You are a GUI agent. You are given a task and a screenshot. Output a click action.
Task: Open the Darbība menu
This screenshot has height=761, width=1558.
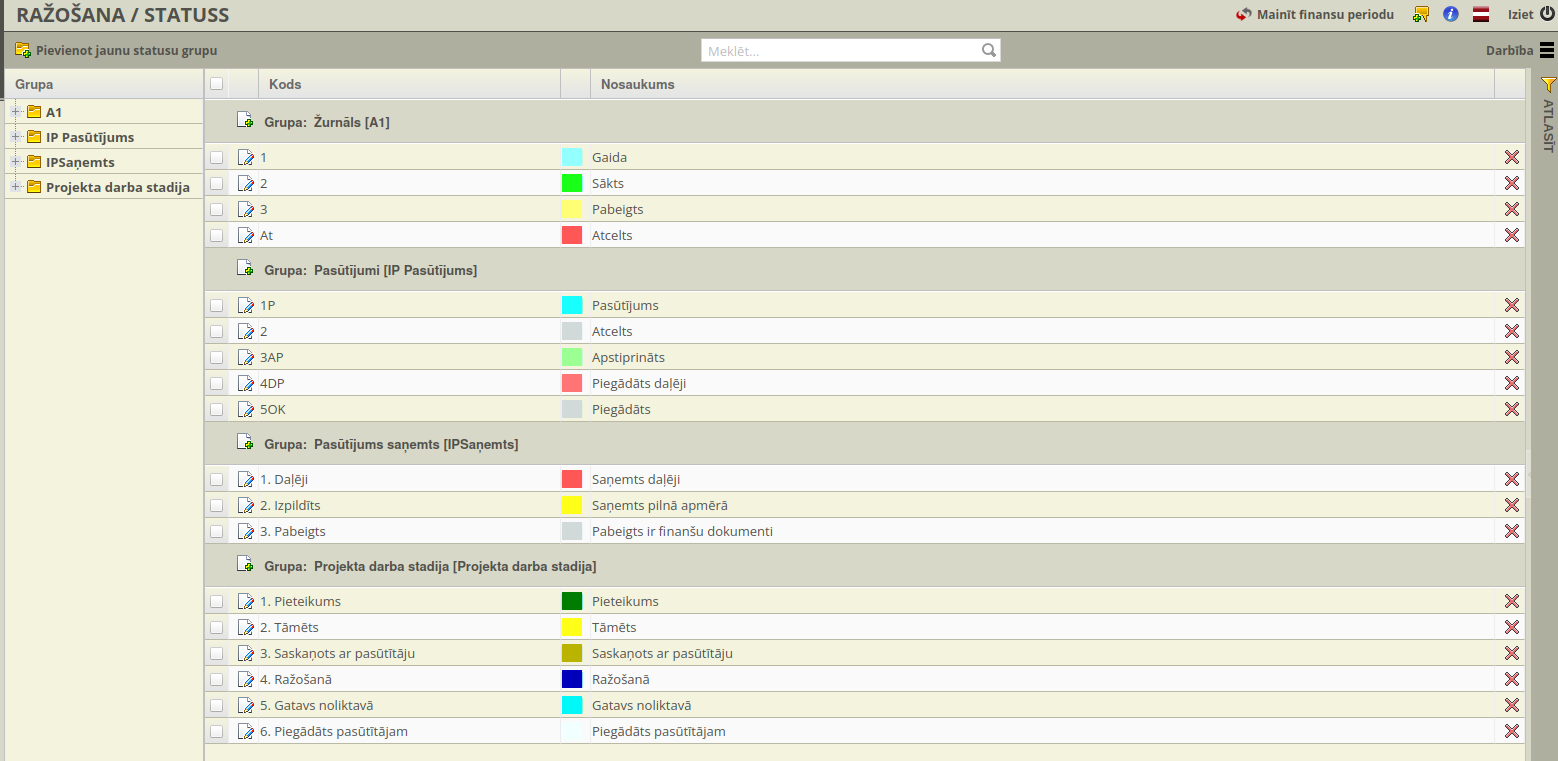coord(1519,50)
